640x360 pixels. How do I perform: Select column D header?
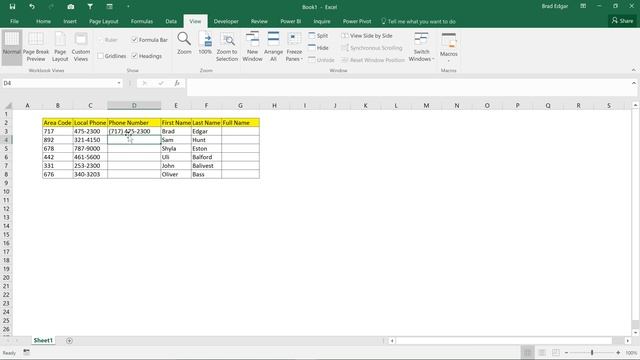(134, 105)
